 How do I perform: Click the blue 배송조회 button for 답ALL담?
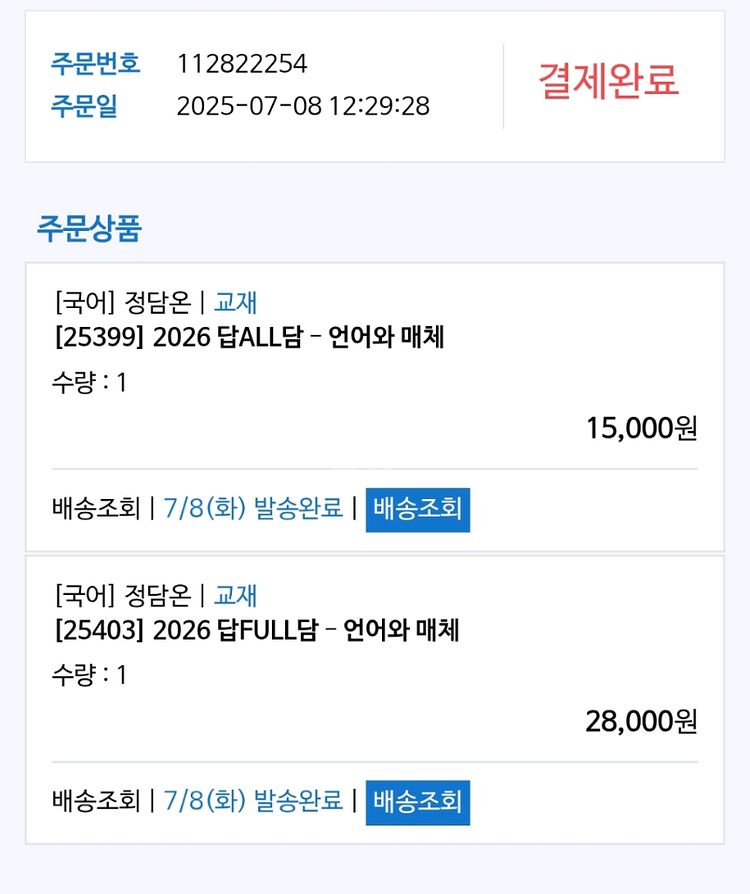point(417,509)
